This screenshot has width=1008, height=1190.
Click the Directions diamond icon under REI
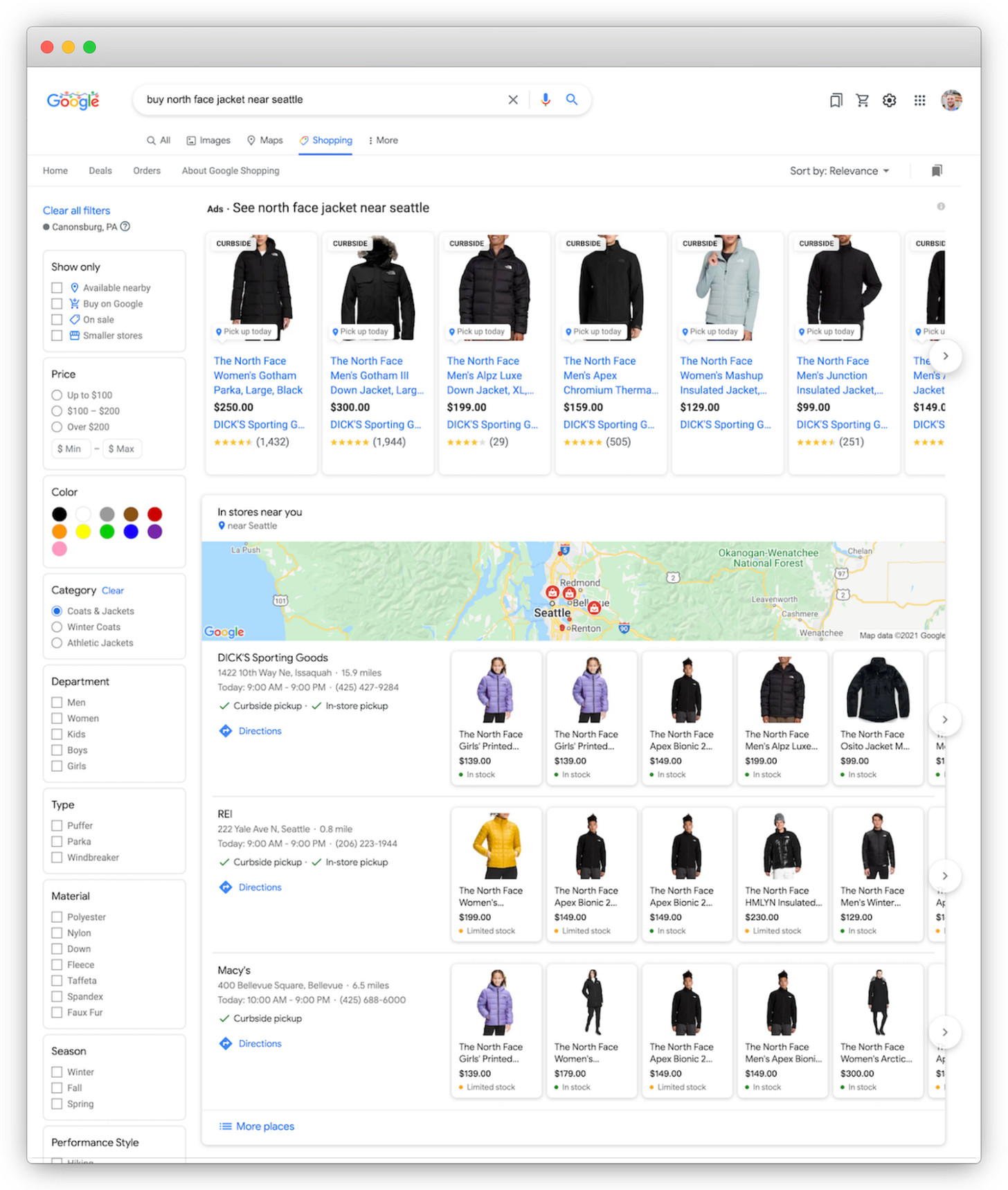[x=226, y=887]
